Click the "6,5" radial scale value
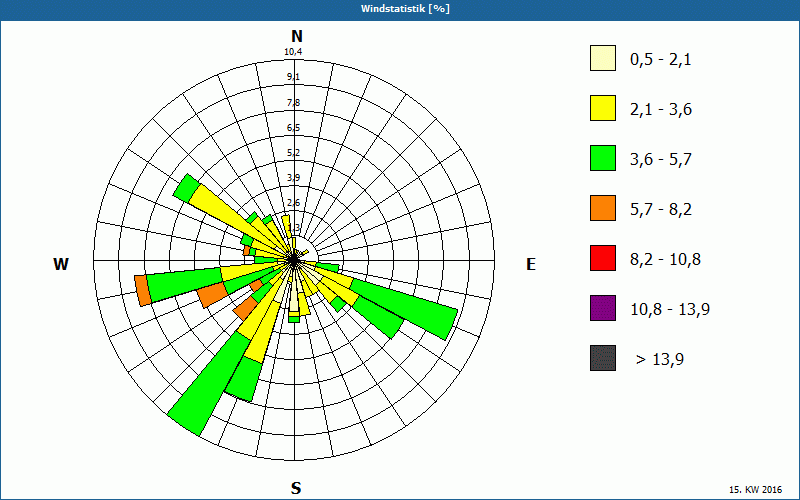Screen dimensions: 800x500 pyautogui.click(x=293, y=128)
